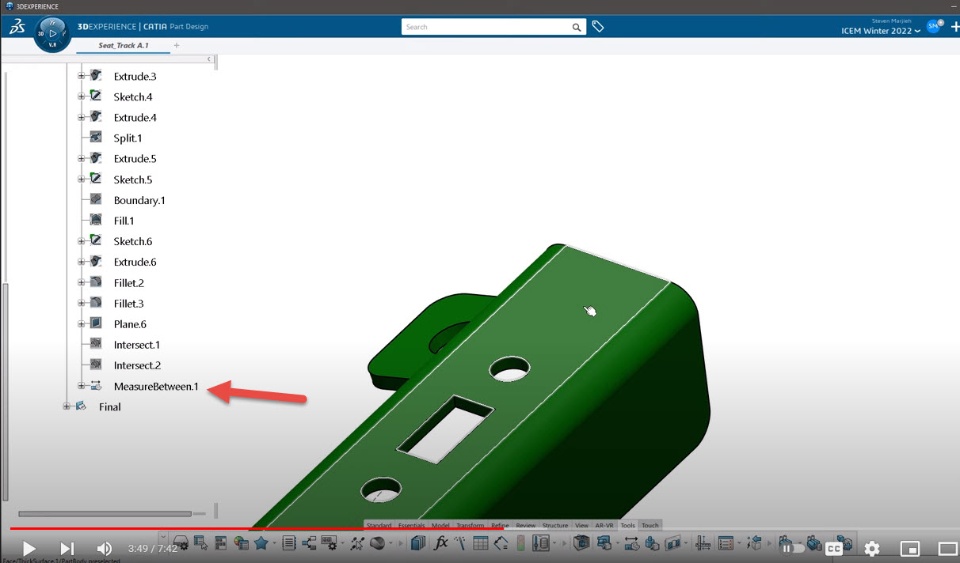The width and height of the screenshot is (960, 563).
Task: Select Fill.1 in the tree
Action: tap(124, 220)
